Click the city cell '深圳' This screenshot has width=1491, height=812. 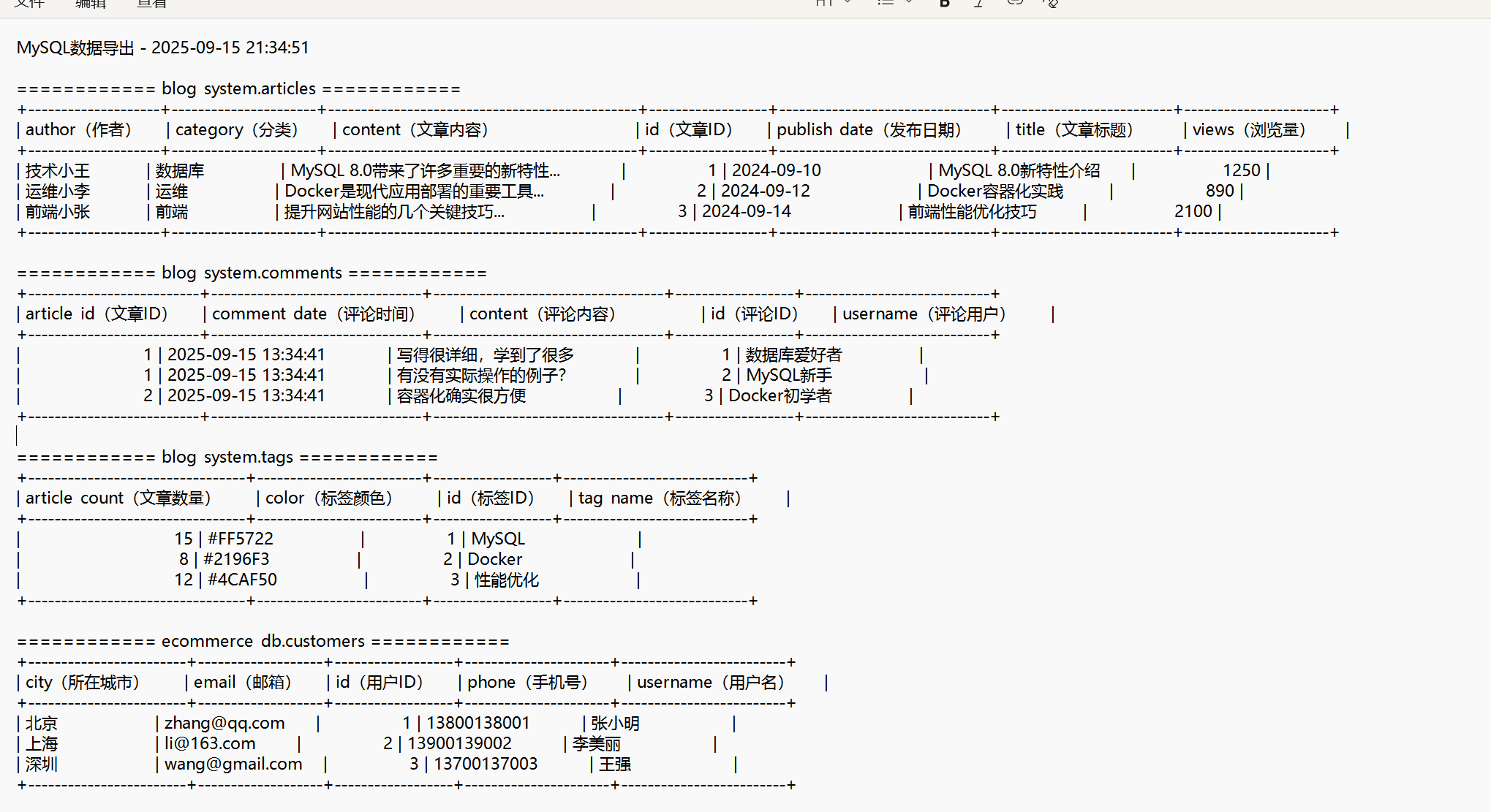click(x=42, y=764)
